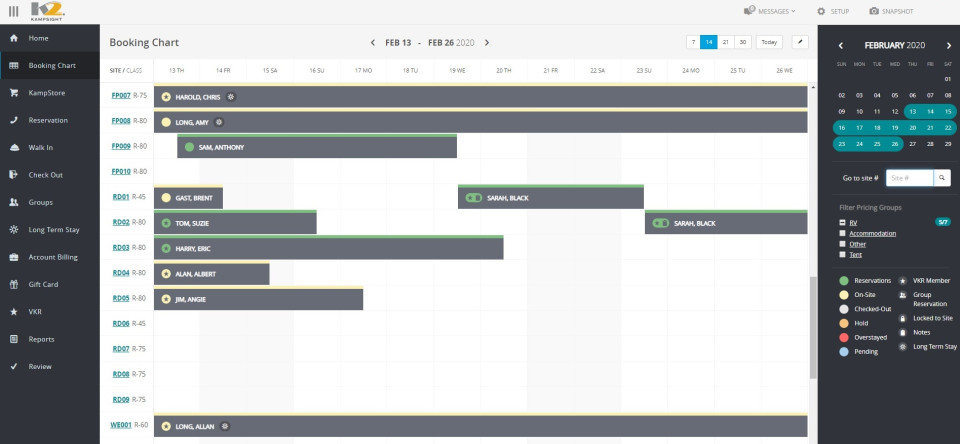Open site link RD01
The image size is (960, 444).
click(x=121, y=197)
